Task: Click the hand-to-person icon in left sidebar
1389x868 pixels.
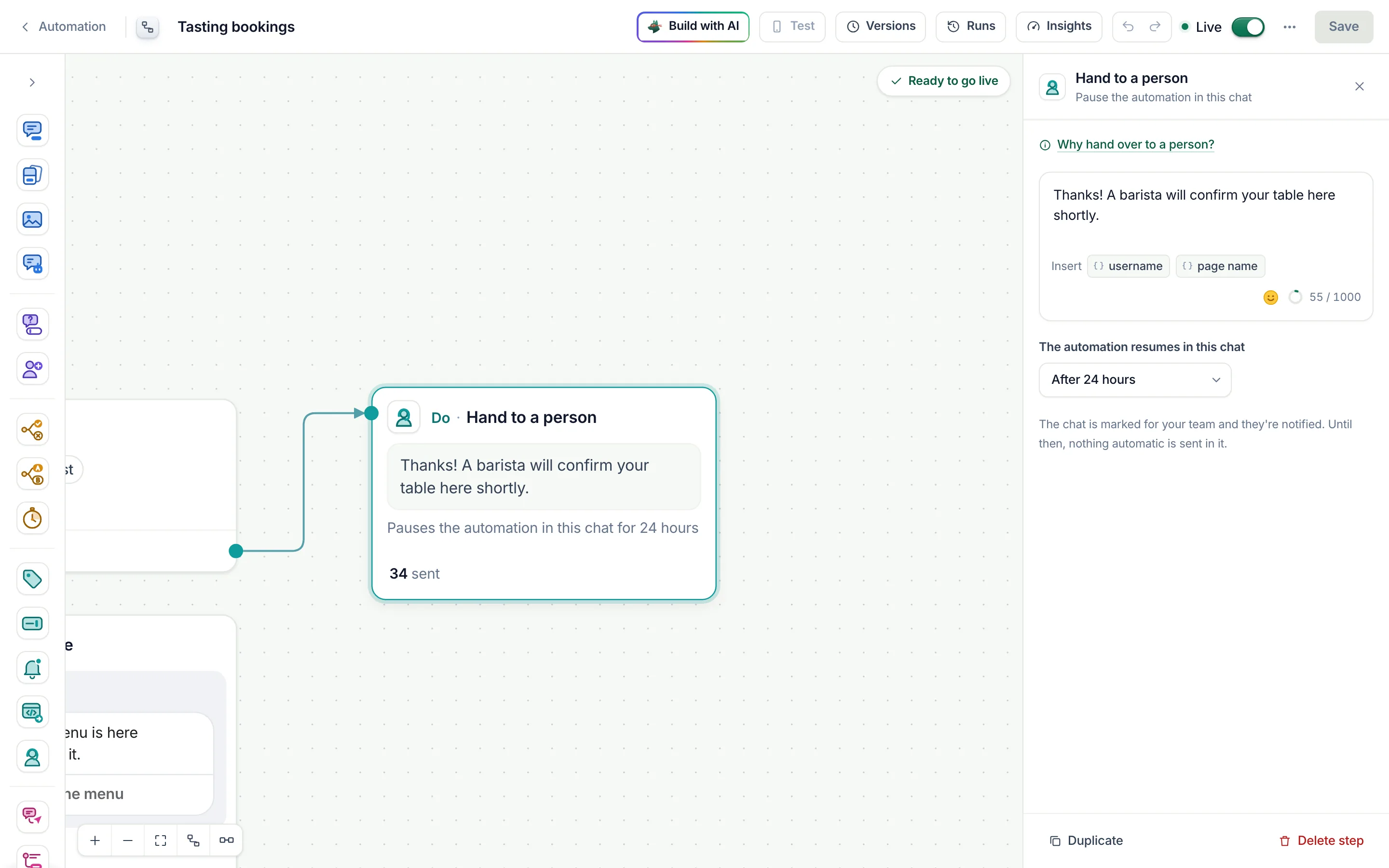Action: click(x=32, y=757)
